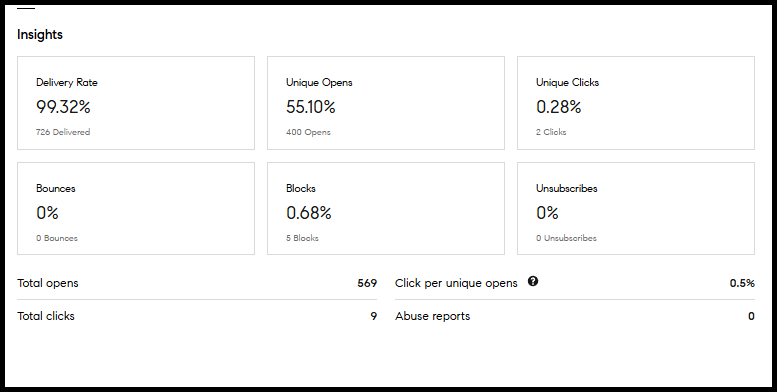Viewport: 777px width, 392px height.
Task: Click the 0.5% click per unique opens value
Action: click(x=742, y=283)
